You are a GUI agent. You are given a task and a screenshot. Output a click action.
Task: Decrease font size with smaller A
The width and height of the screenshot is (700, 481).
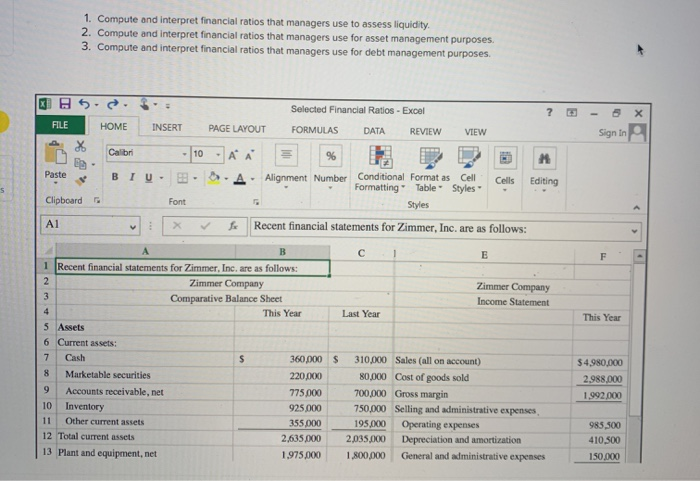[x=249, y=155]
